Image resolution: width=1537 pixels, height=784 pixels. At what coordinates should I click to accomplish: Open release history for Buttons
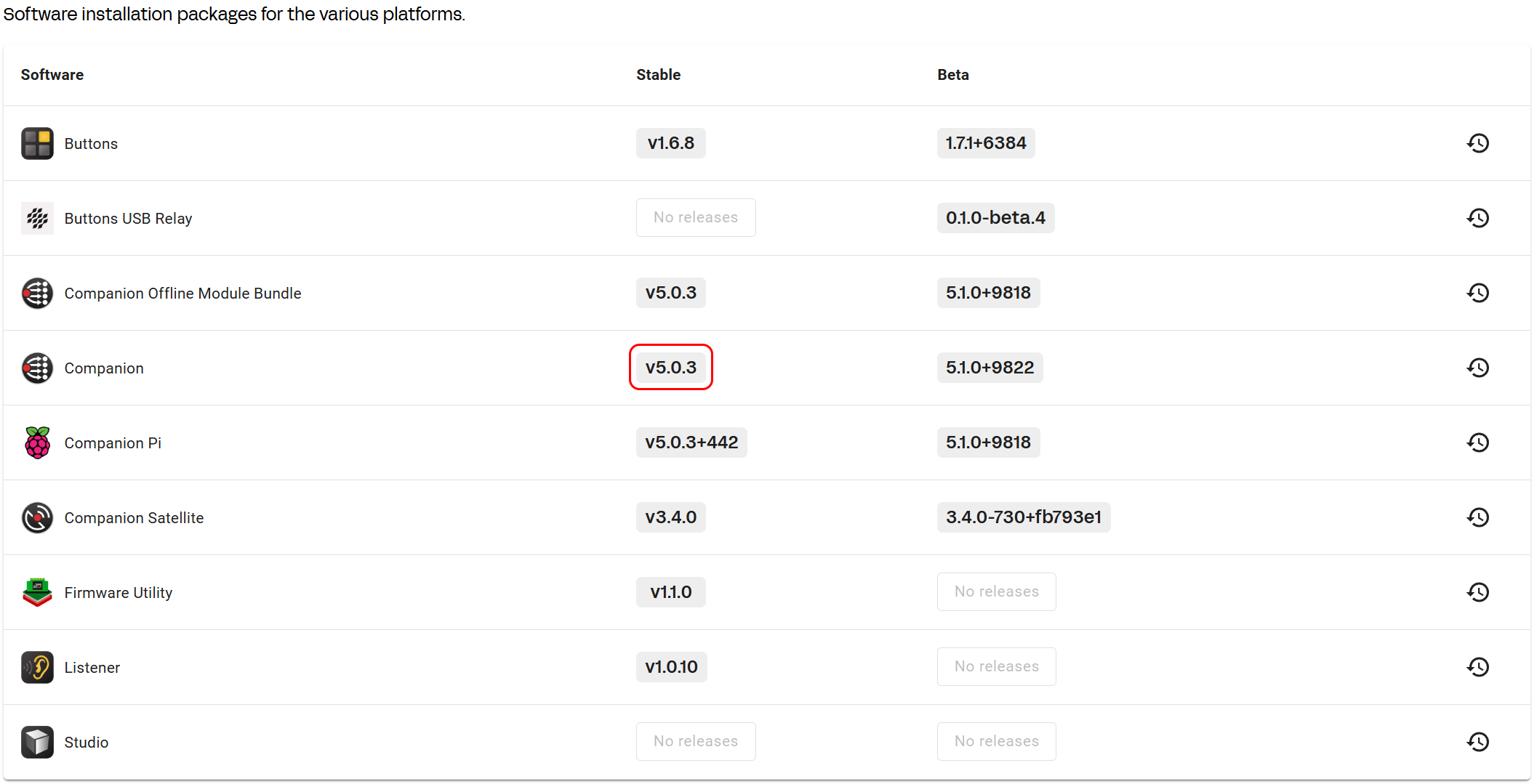pyautogui.click(x=1477, y=143)
